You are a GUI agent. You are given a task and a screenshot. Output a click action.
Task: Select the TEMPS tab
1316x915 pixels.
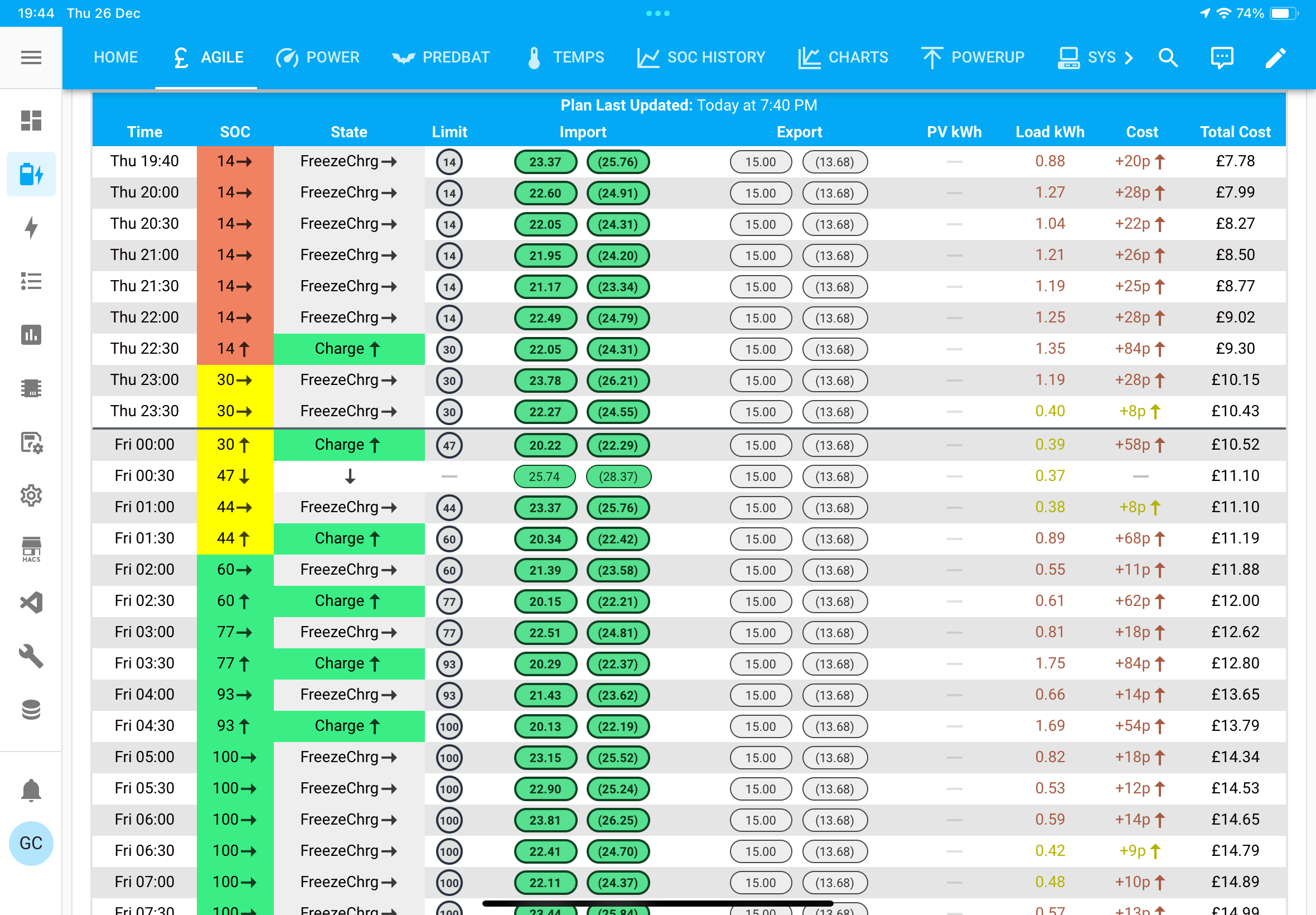(x=565, y=57)
